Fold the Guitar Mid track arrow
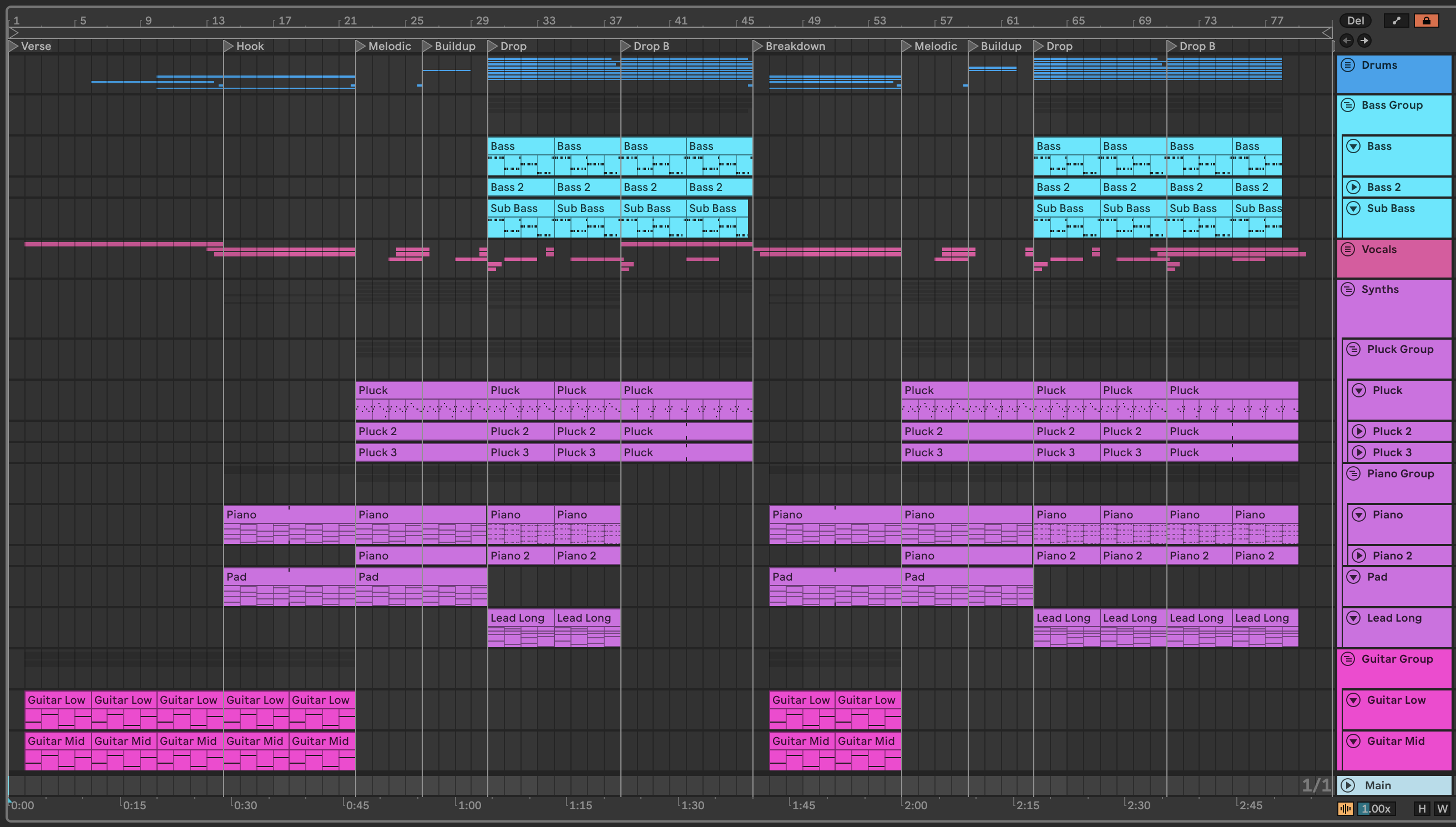Viewport: 1456px width, 827px height. click(x=1354, y=741)
